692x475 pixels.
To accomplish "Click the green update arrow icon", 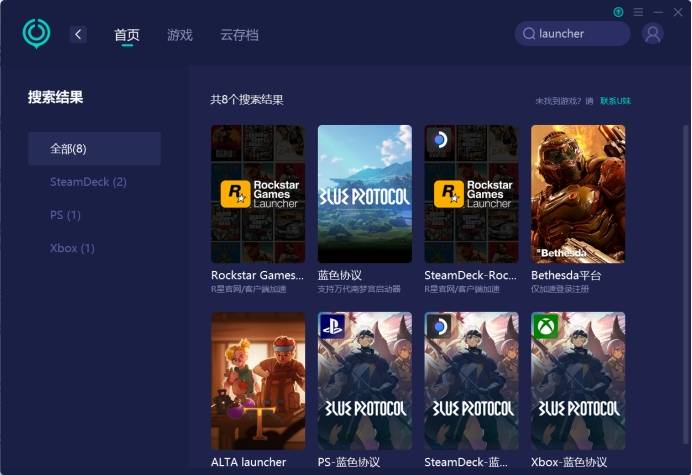I will (x=619, y=11).
